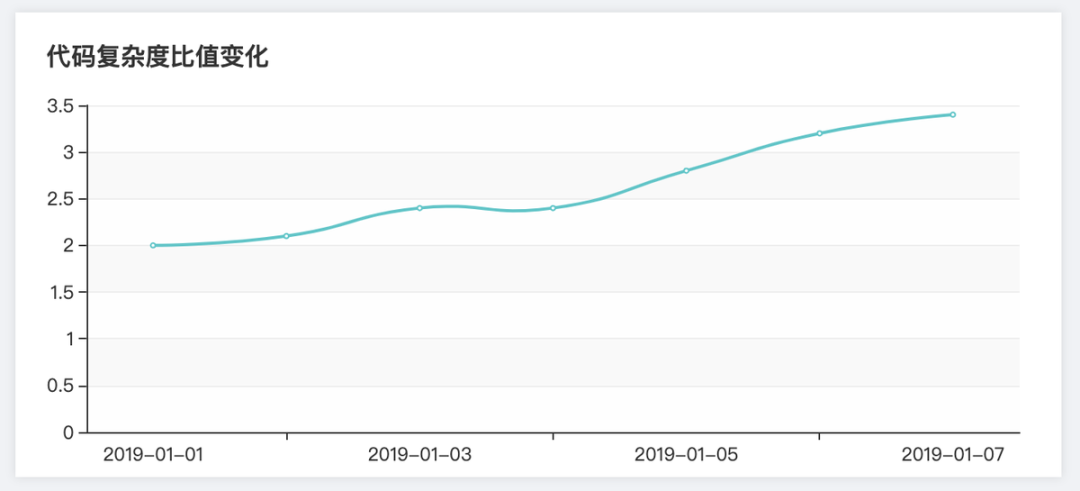Click the second data point at value 2.1

point(287,236)
